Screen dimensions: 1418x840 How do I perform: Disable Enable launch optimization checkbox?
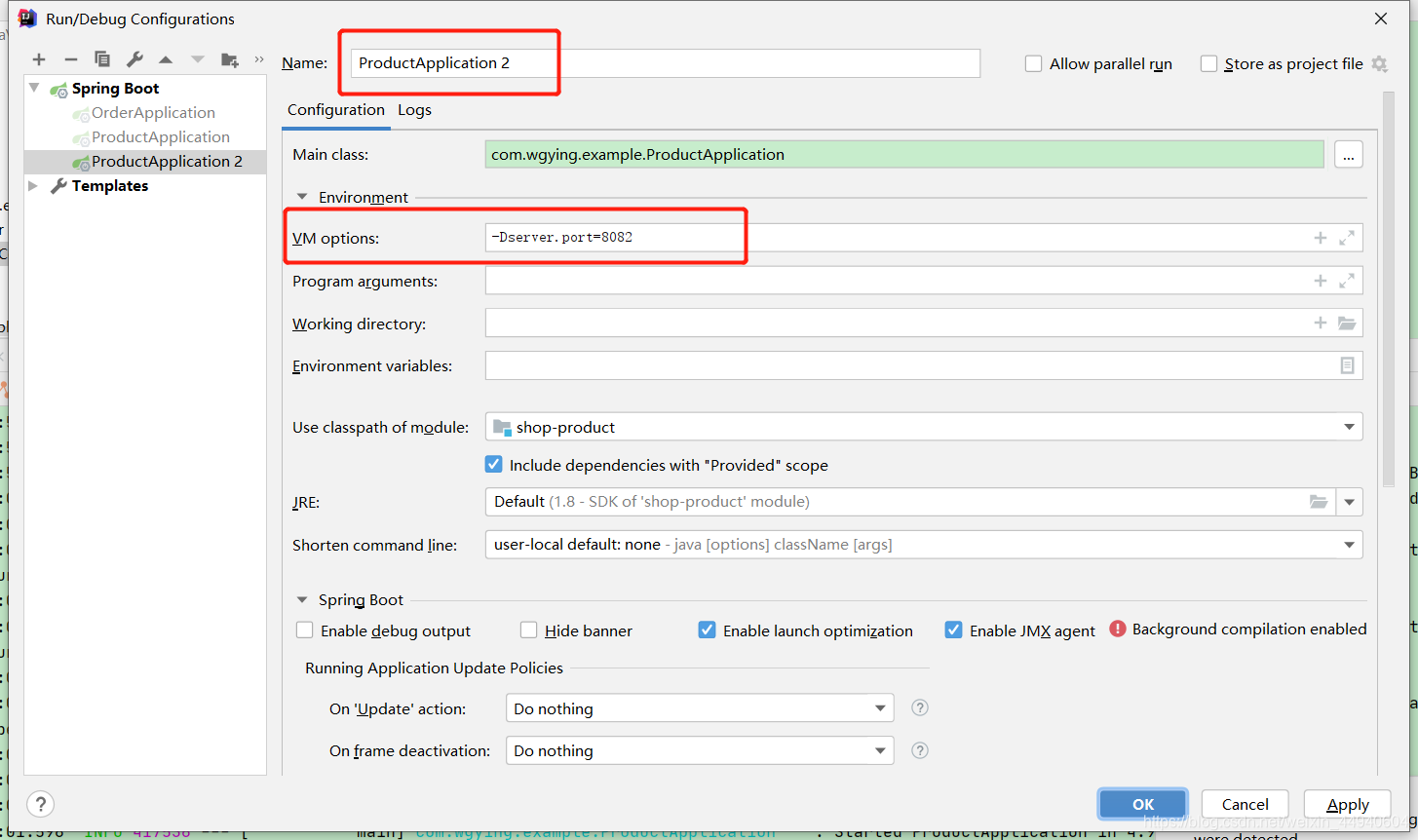(x=708, y=630)
